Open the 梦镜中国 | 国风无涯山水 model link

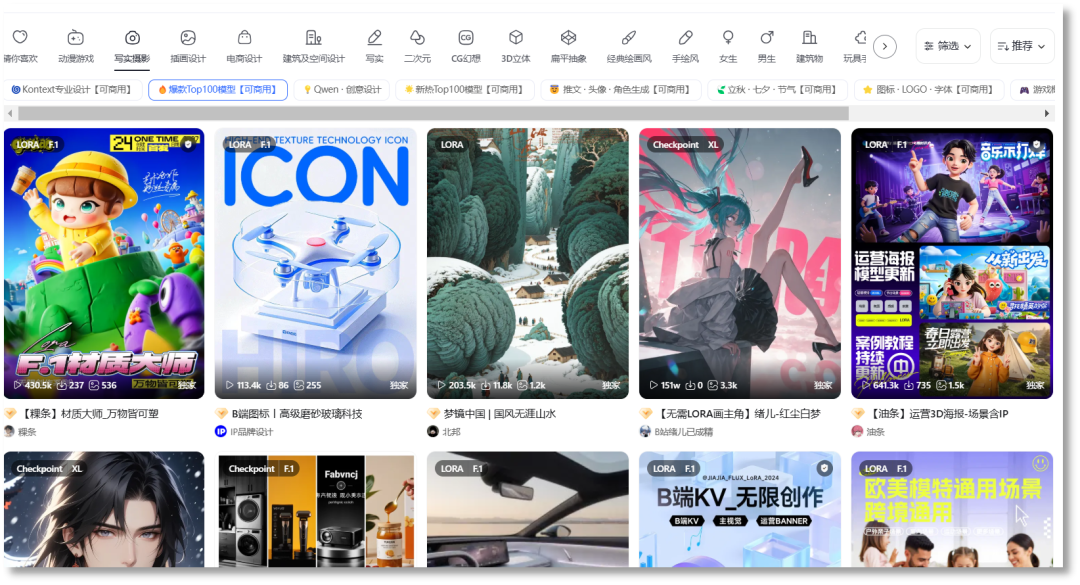(500, 413)
